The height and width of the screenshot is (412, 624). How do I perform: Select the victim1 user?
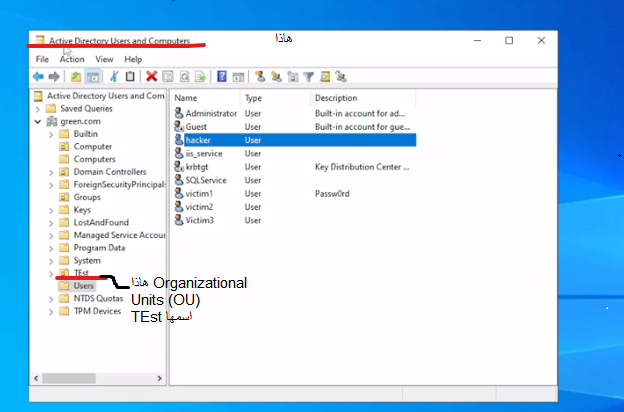coord(294,194)
